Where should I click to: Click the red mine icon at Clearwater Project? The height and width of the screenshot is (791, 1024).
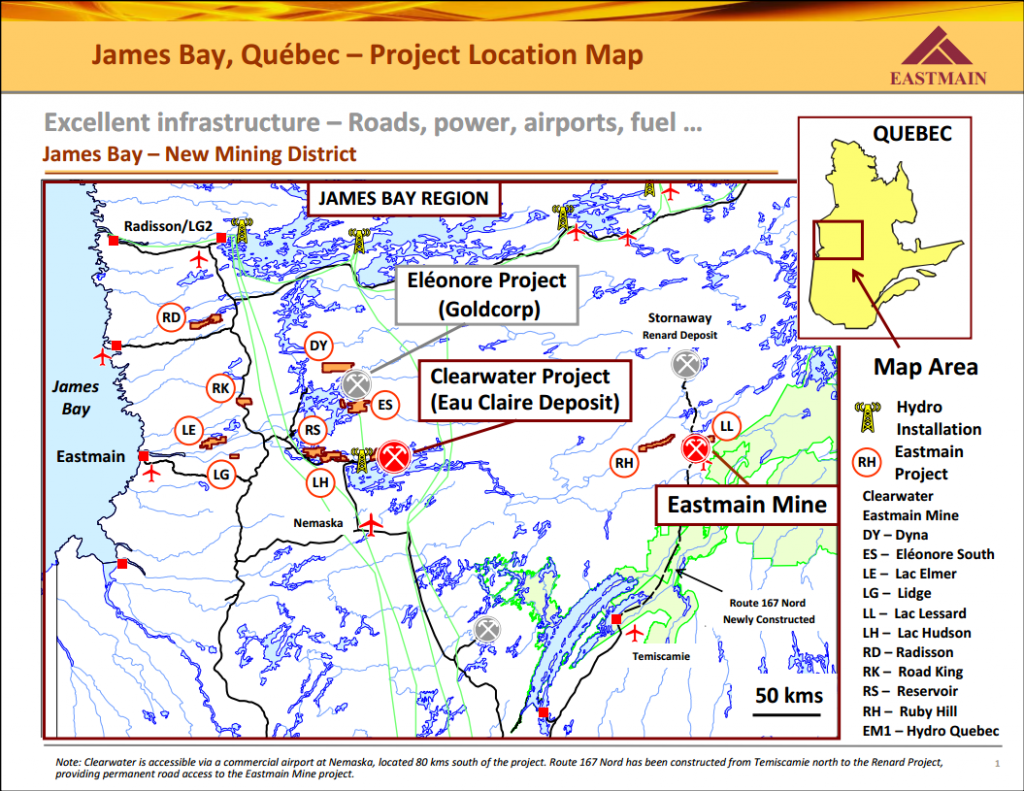pos(393,458)
